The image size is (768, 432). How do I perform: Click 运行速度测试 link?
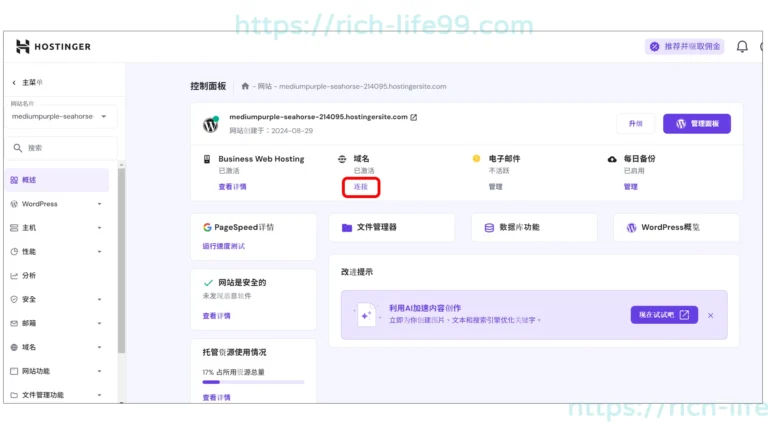[223, 246]
